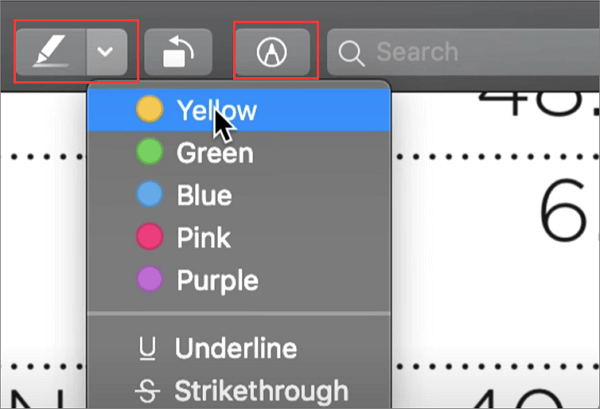Choose Purple highlight option
Screen dimensions: 600x409
pyautogui.click(x=217, y=280)
